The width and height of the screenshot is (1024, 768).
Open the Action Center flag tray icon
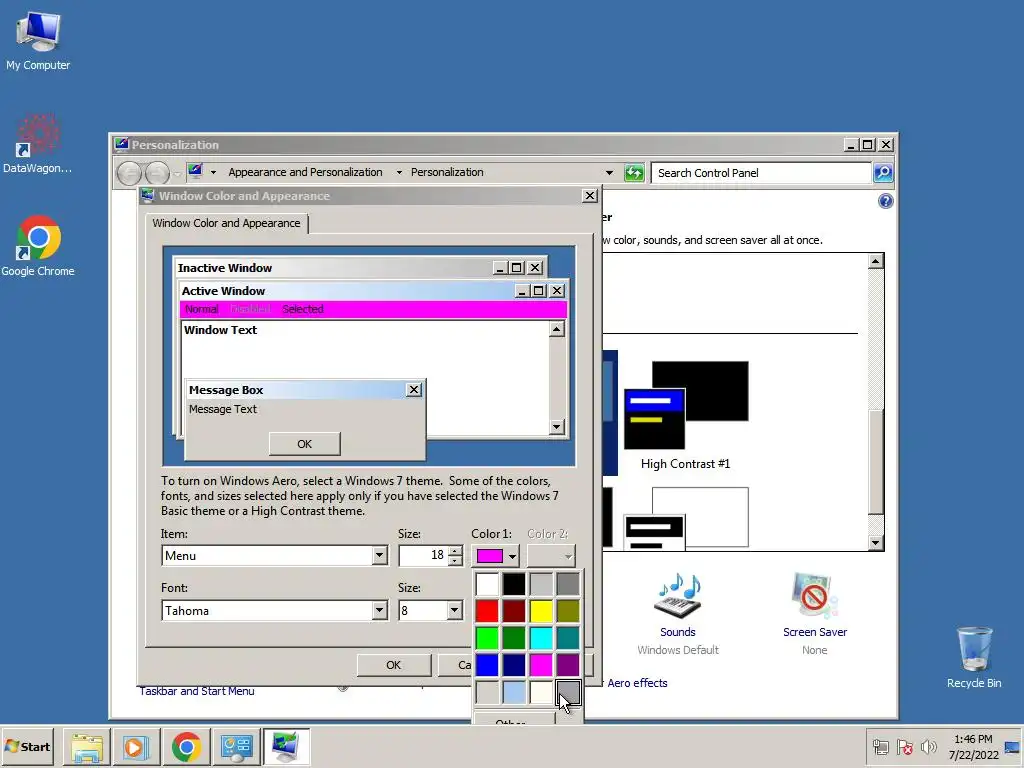[905, 747]
